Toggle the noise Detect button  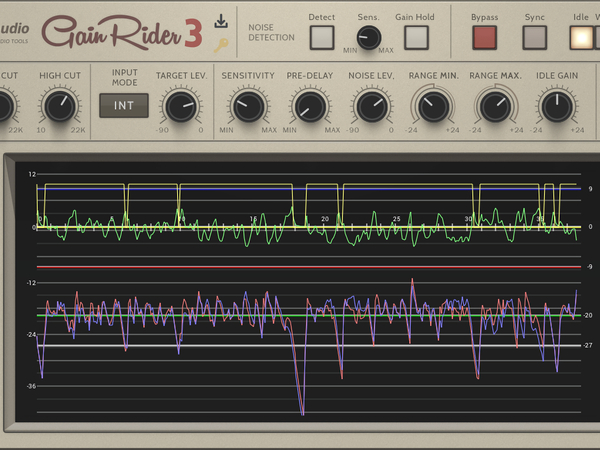pos(322,38)
